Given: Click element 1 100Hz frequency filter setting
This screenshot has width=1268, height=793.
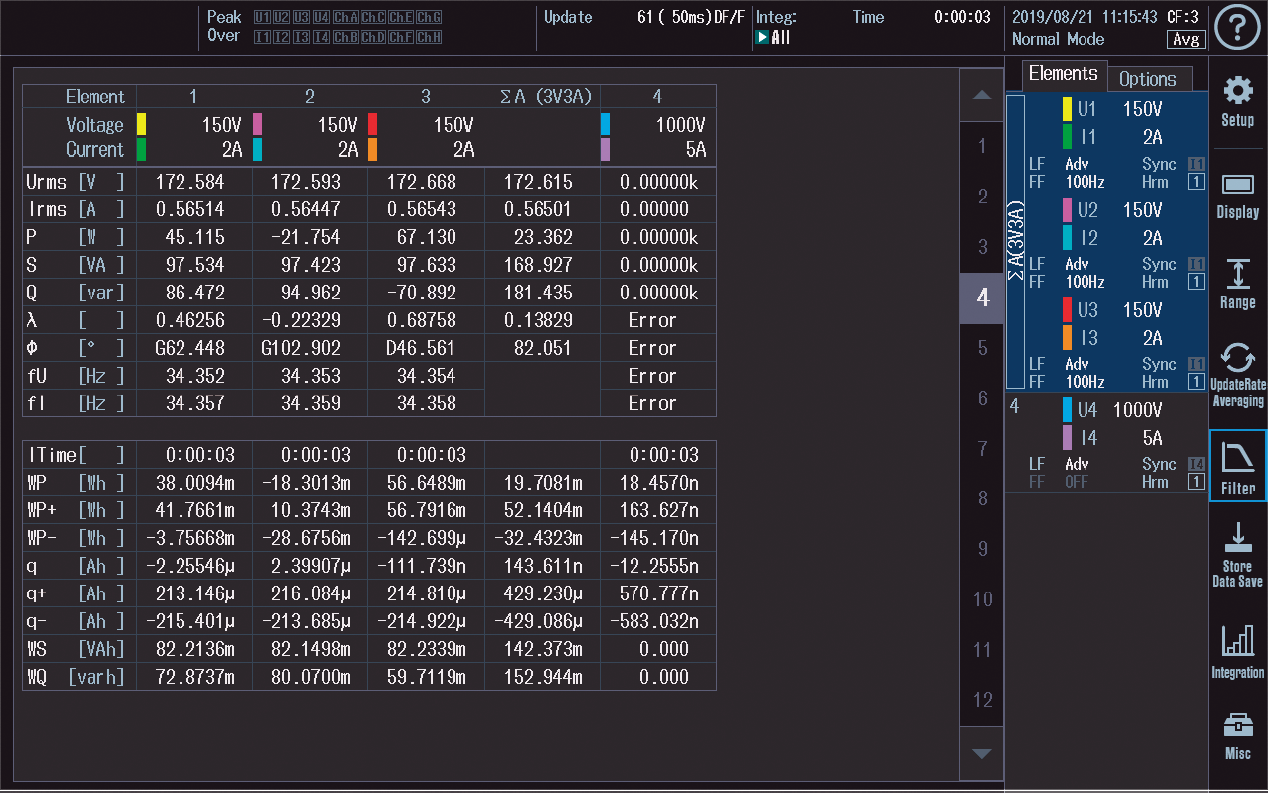Looking at the screenshot, I should [x=1085, y=182].
